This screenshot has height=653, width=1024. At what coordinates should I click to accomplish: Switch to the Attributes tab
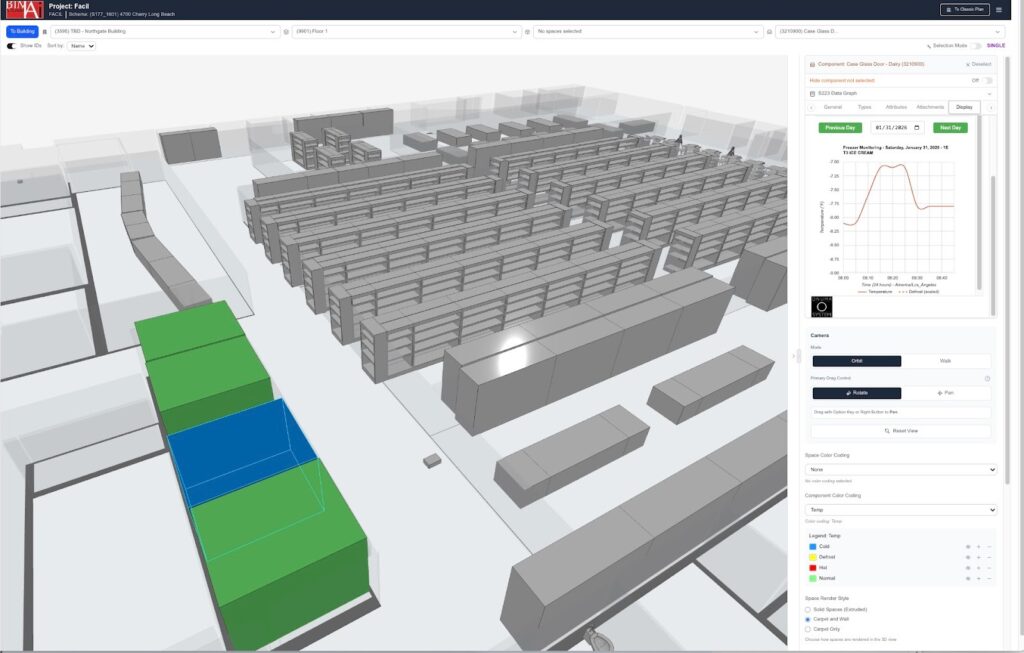tap(896, 107)
